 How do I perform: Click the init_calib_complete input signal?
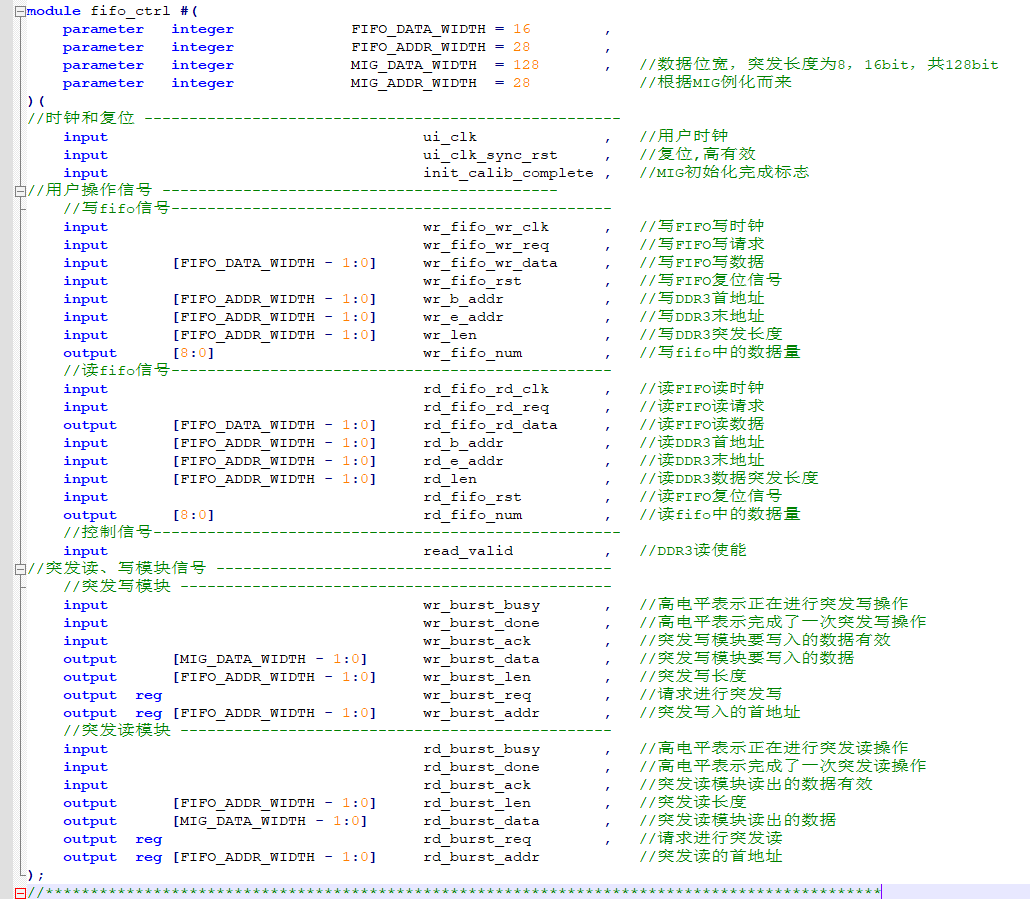(x=496, y=172)
